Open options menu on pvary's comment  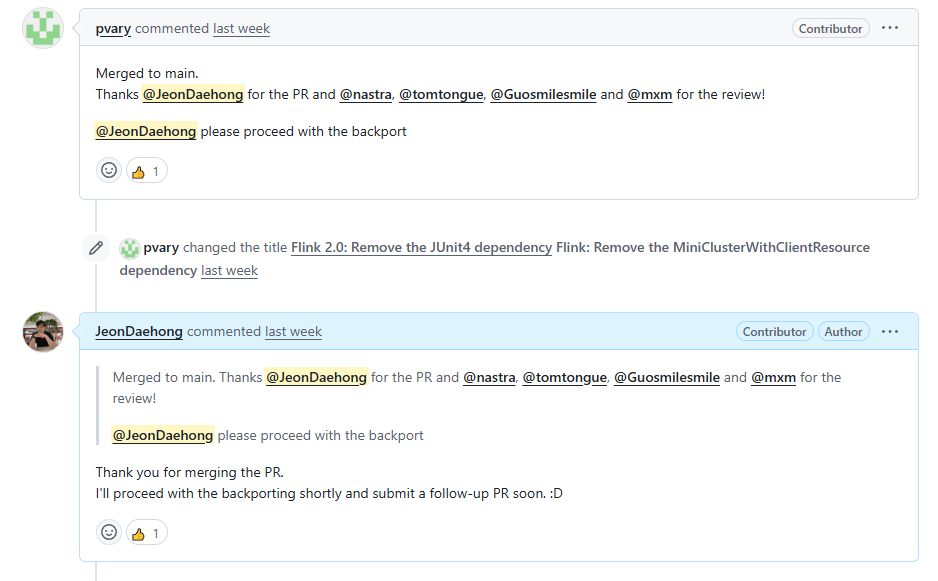click(x=890, y=28)
